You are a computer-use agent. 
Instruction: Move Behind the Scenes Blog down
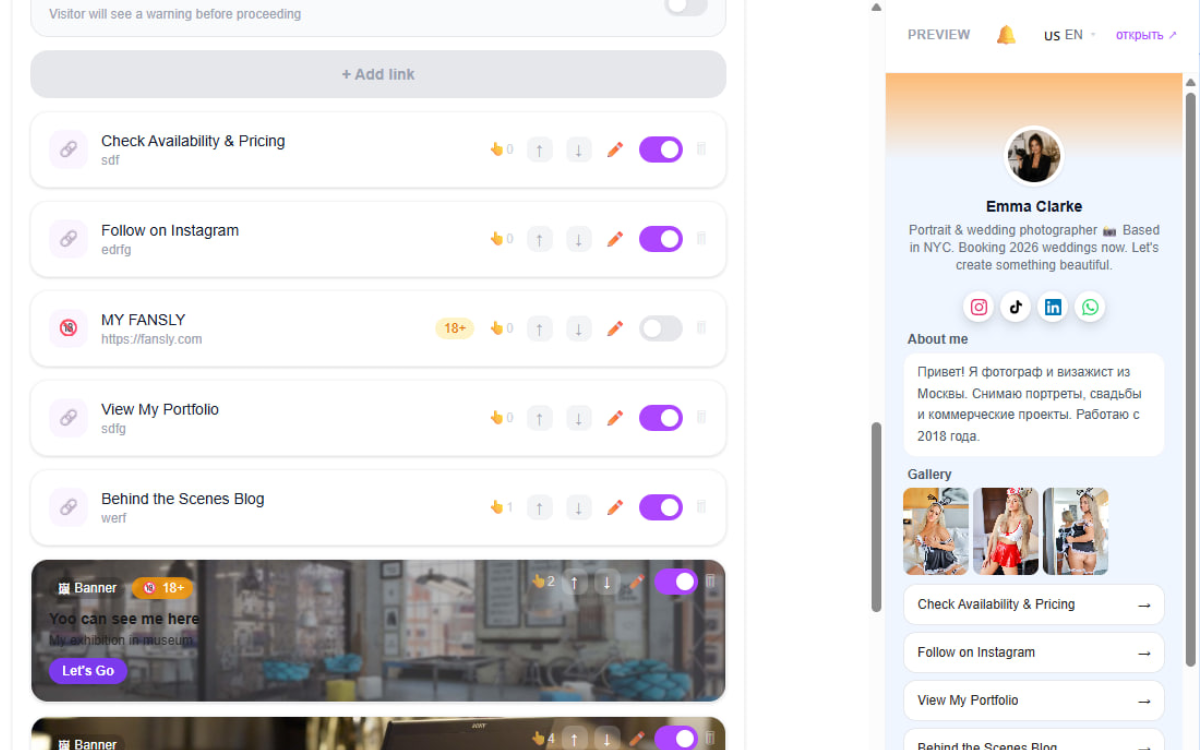tap(578, 507)
